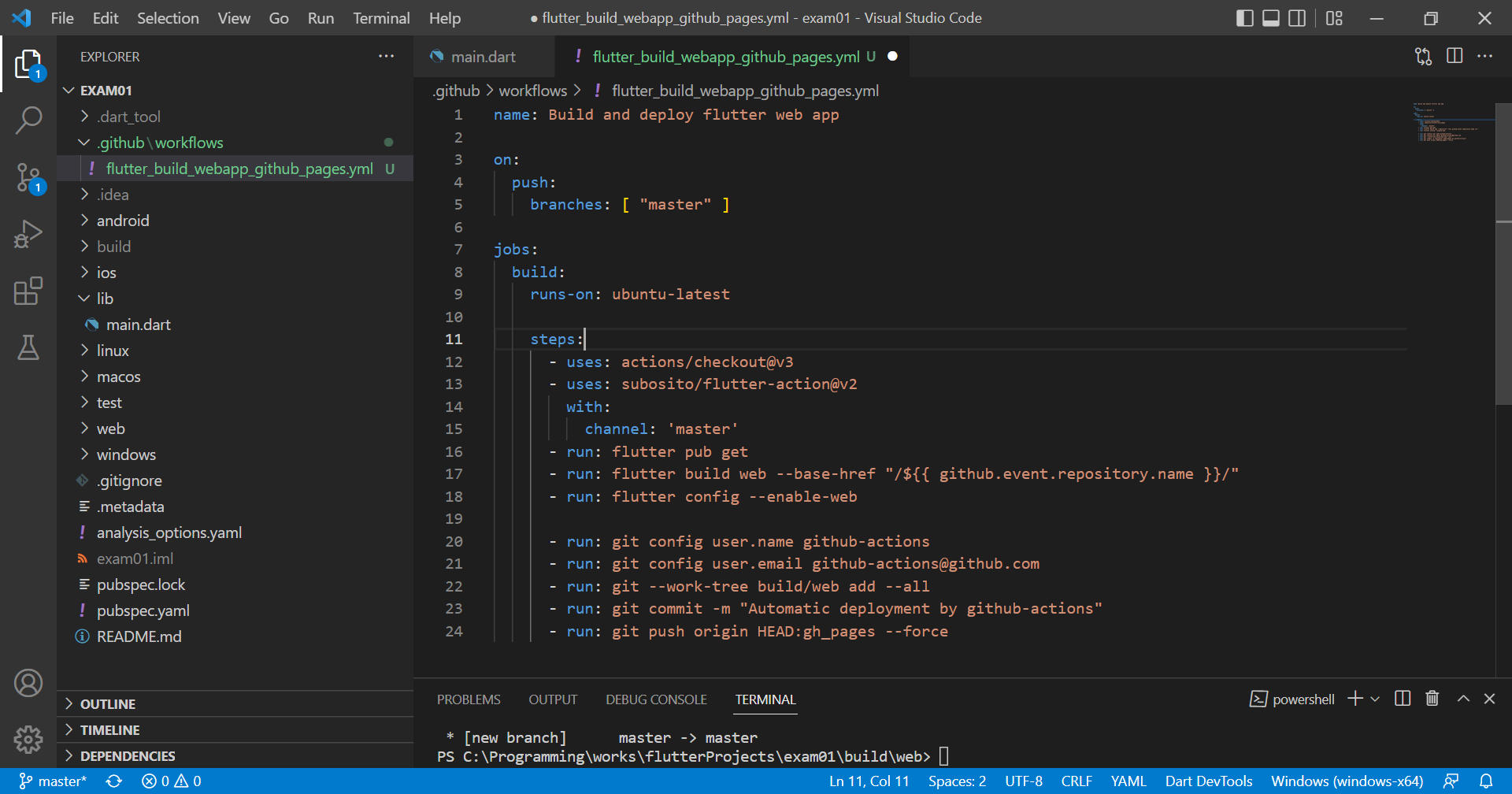Open editor More Actions ellipsis
The height and width of the screenshot is (794, 1512).
tap(1485, 57)
